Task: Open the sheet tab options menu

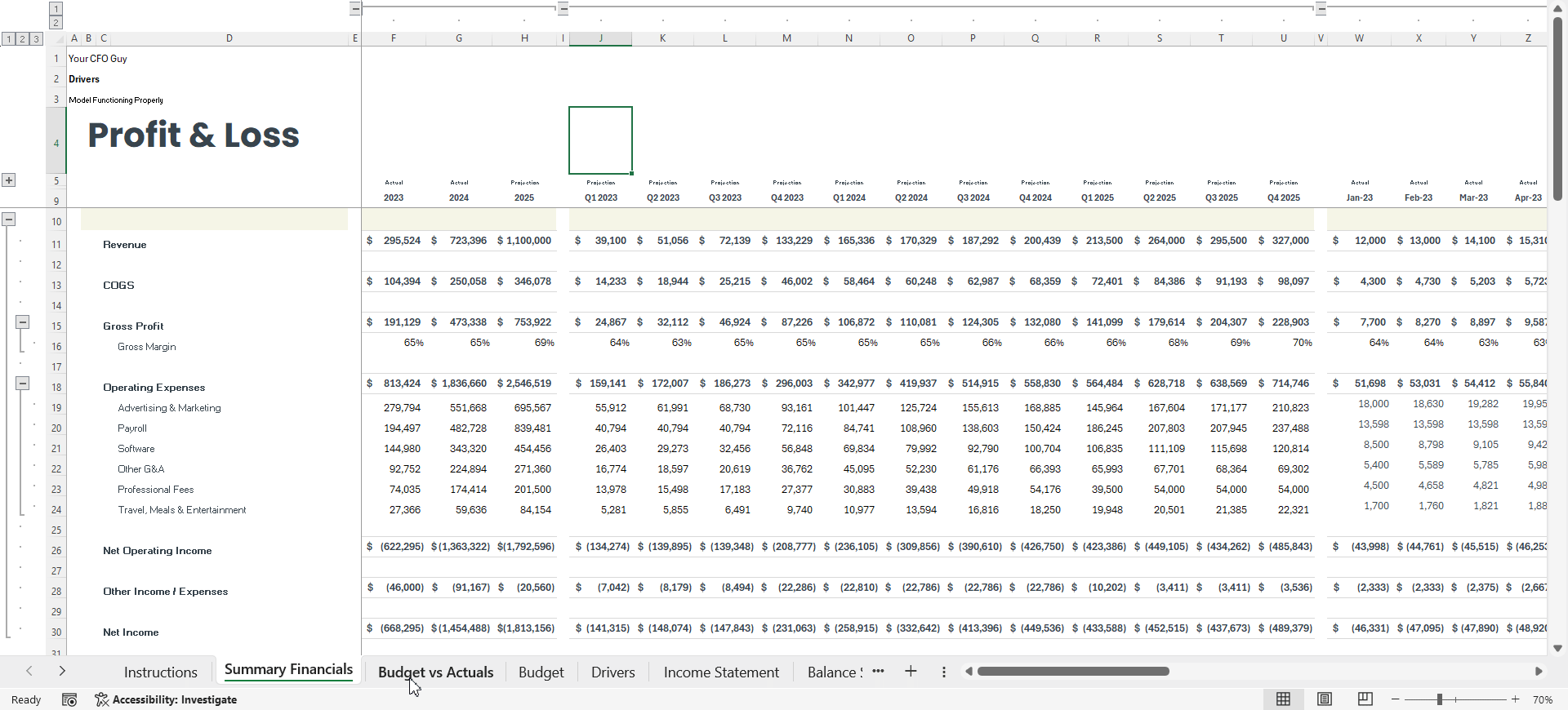Action: pyautogui.click(x=944, y=672)
